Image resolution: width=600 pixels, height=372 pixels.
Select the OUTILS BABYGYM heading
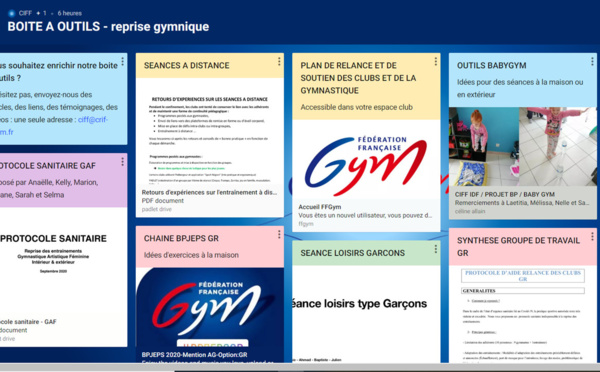point(491,65)
